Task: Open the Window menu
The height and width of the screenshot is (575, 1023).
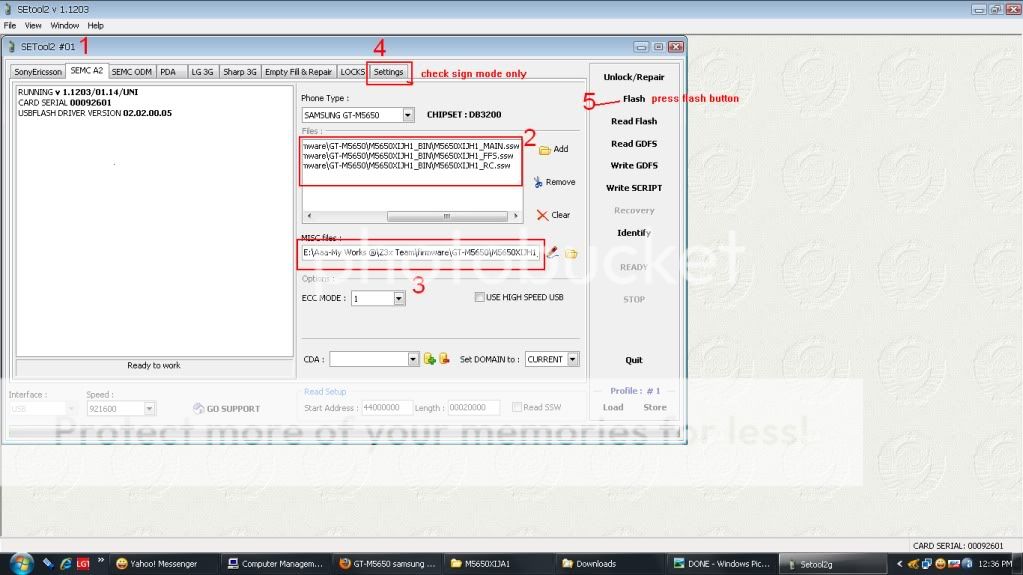Action: 65,25
